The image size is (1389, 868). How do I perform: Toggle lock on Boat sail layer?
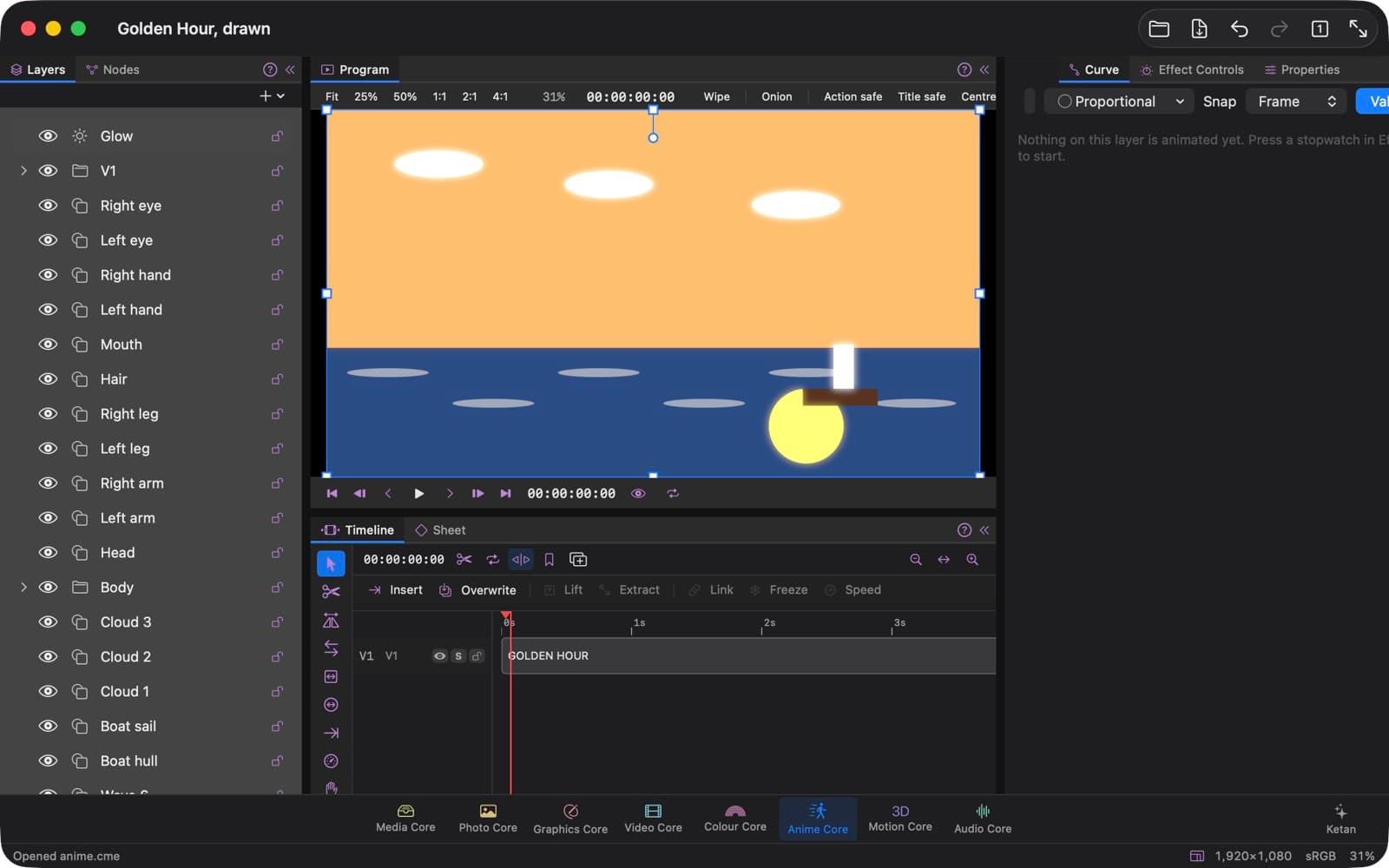tap(277, 727)
